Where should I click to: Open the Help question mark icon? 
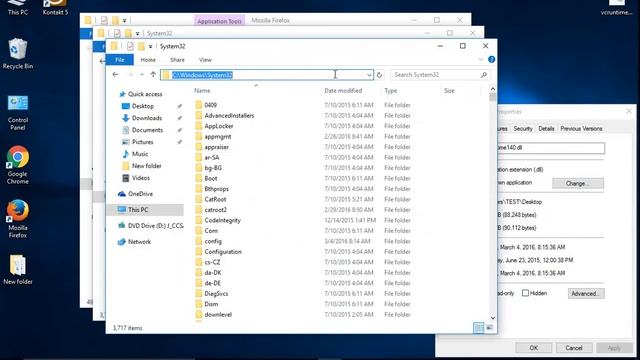pyautogui.click(x=491, y=60)
